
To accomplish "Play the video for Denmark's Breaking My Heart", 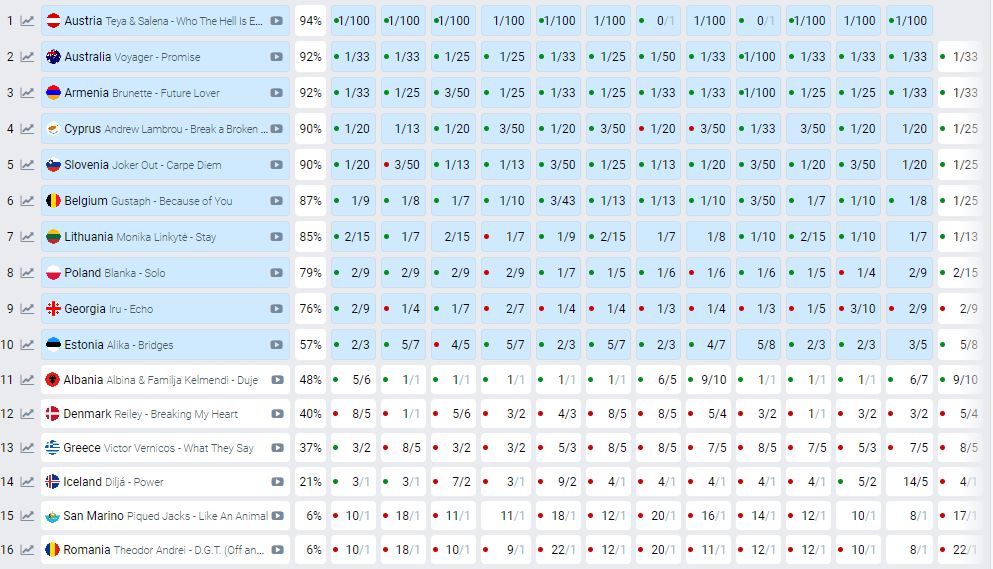I will coord(277,414).
